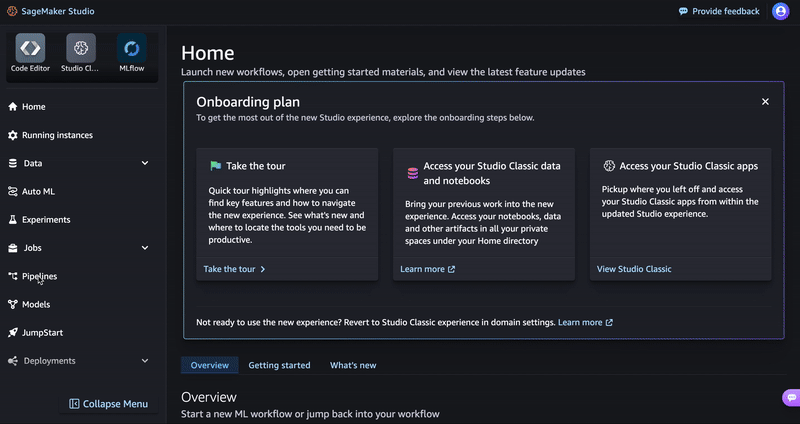800x424 pixels.
Task: Collapse the sidebar menu
Action: click(x=108, y=404)
